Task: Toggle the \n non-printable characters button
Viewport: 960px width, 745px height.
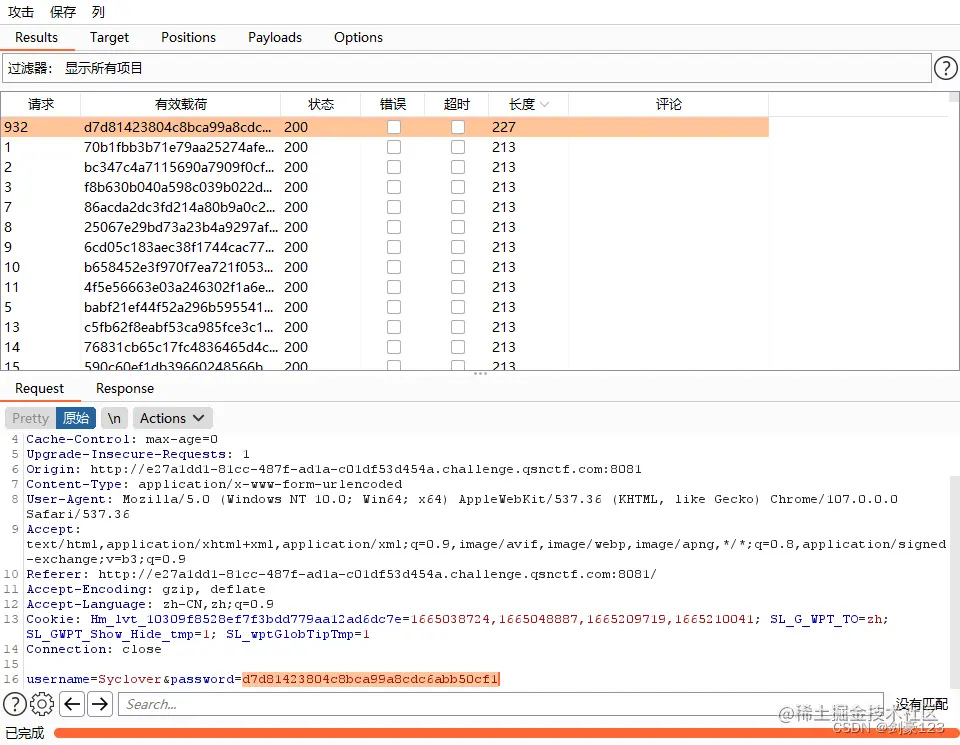Action: [114, 418]
